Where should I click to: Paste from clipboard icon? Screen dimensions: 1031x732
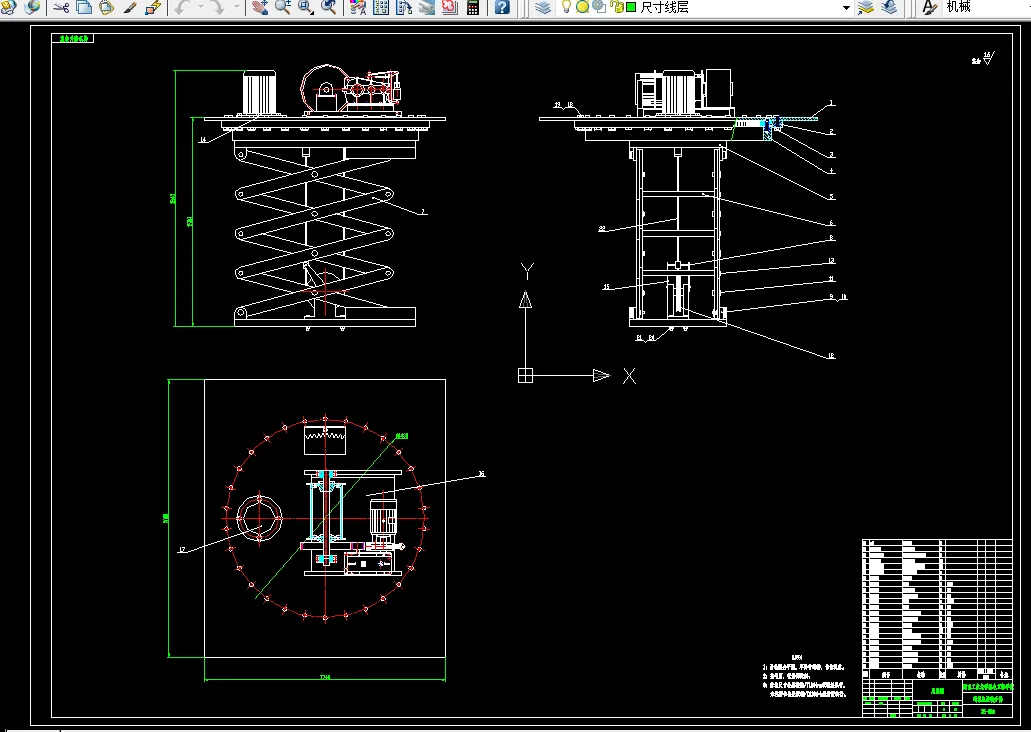point(107,7)
